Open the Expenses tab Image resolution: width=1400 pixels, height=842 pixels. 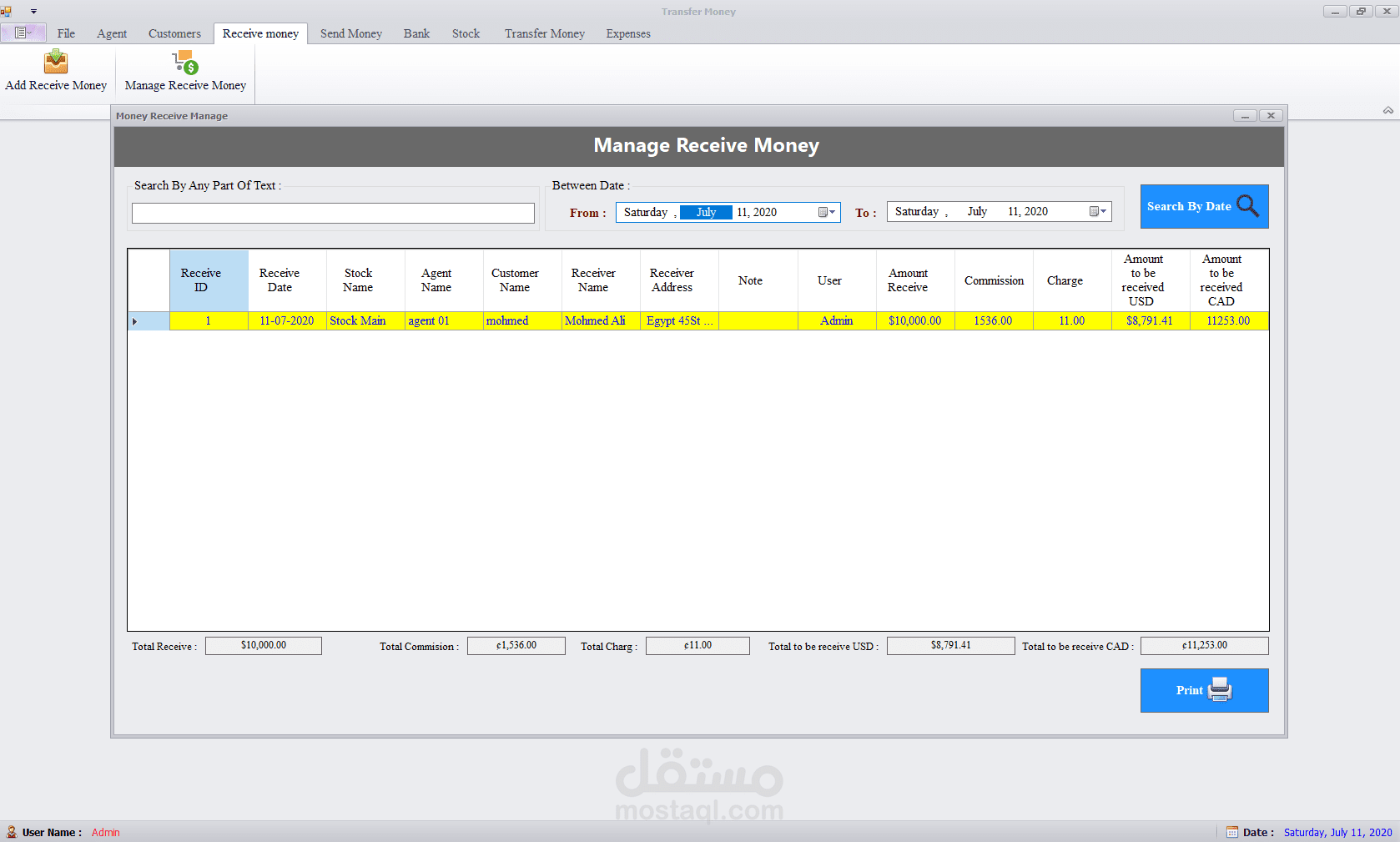click(x=628, y=33)
